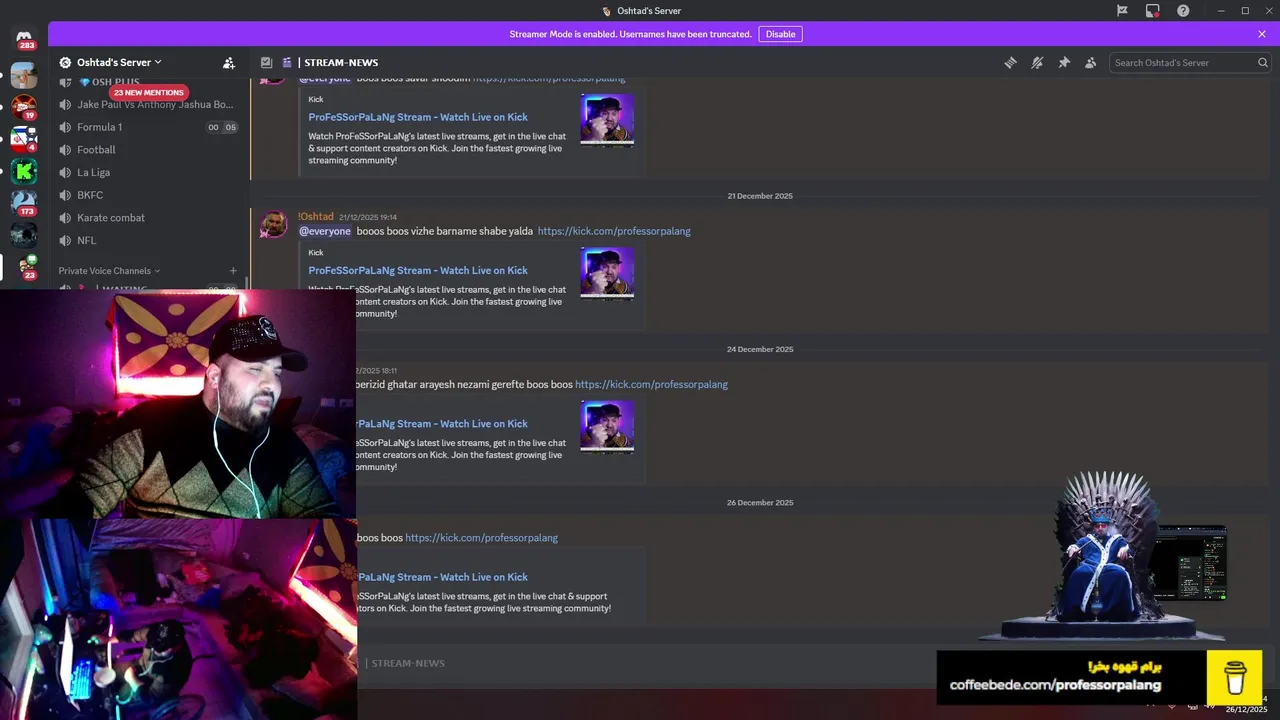
Task: Open the flag server icon with 4 badge
Action: [x=24, y=139]
